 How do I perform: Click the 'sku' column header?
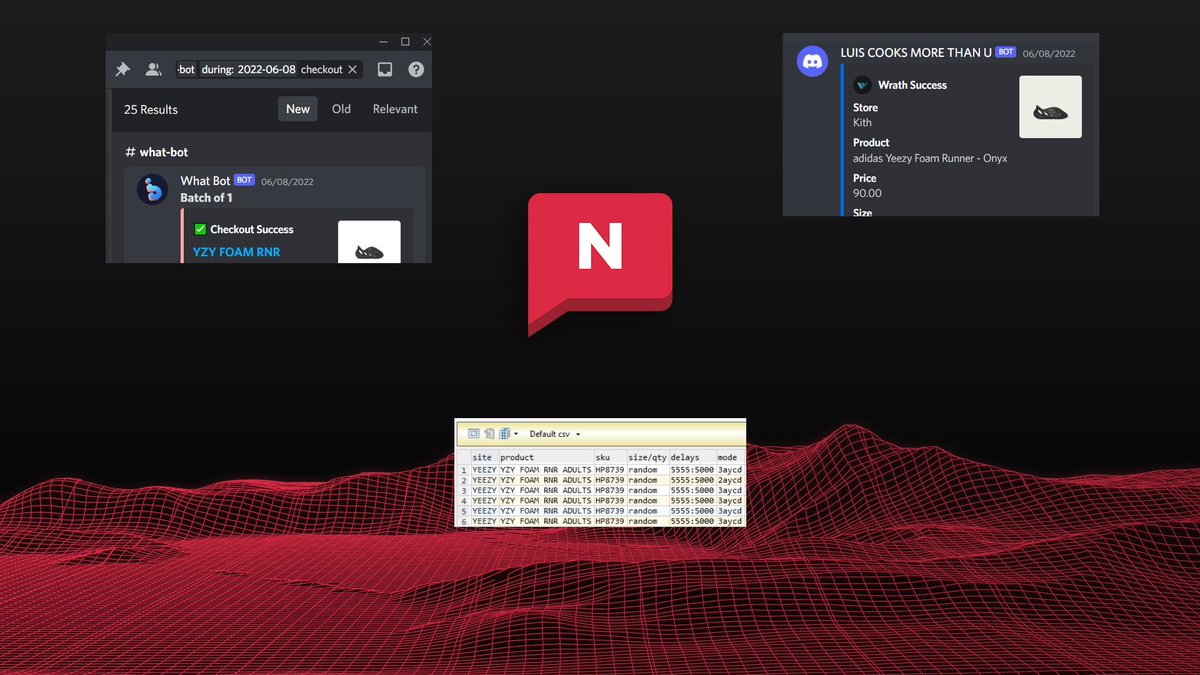point(609,457)
